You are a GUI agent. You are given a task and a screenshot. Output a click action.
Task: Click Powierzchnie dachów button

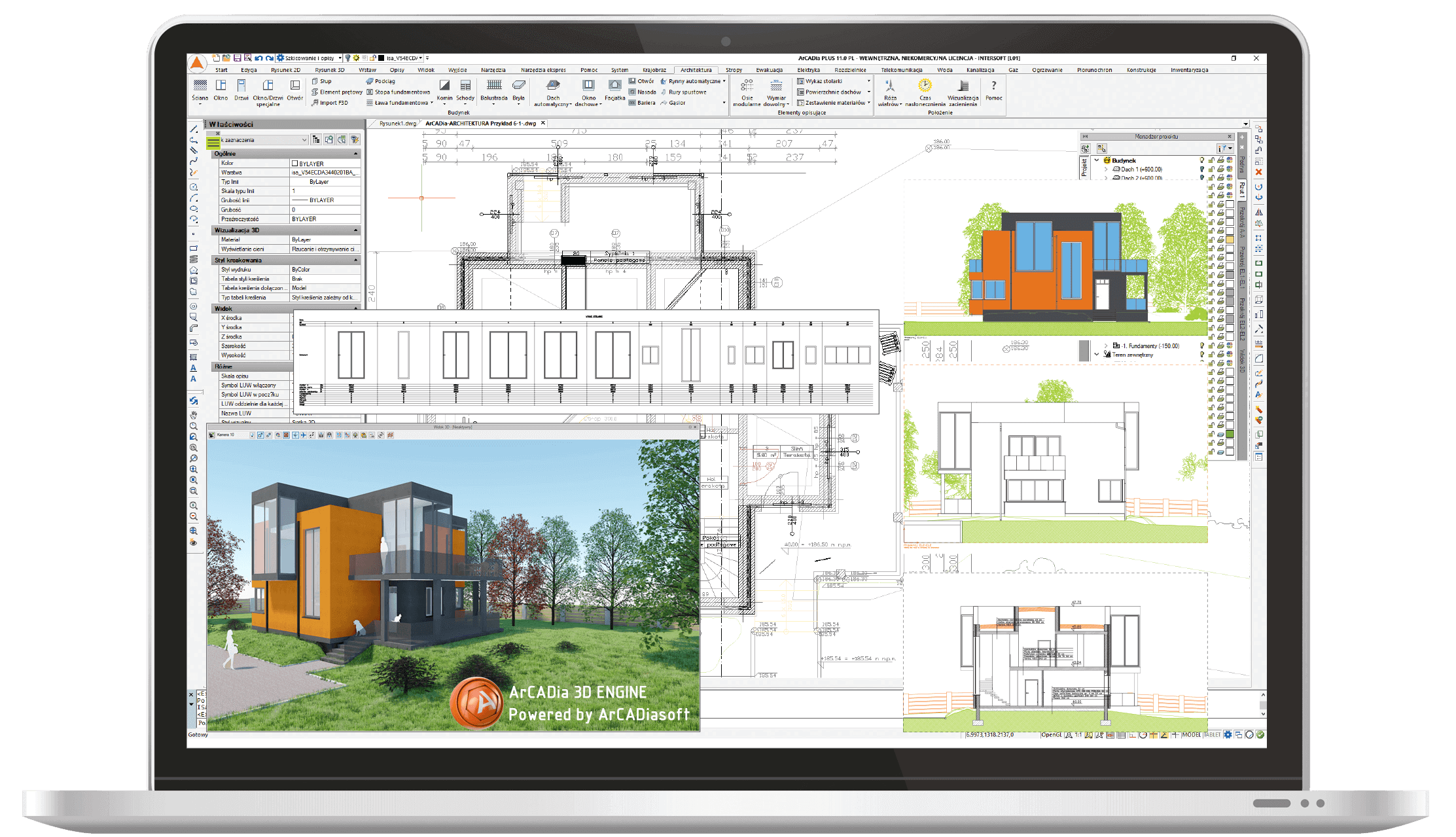[x=828, y=92]
